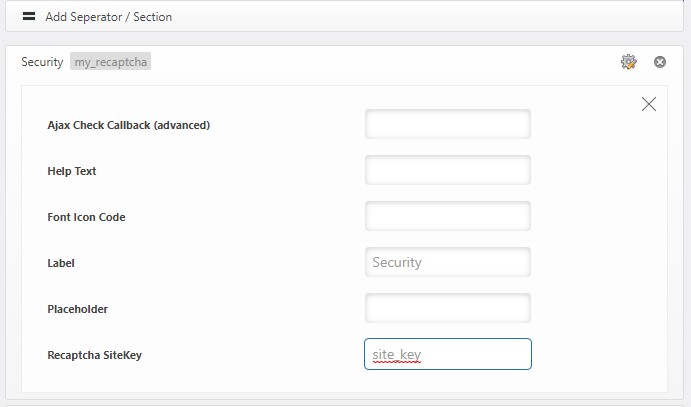Click the separator icon beside Add Seperator
Image resolution: width=691 pixels, height=407 pixels.
coord(29,17)
